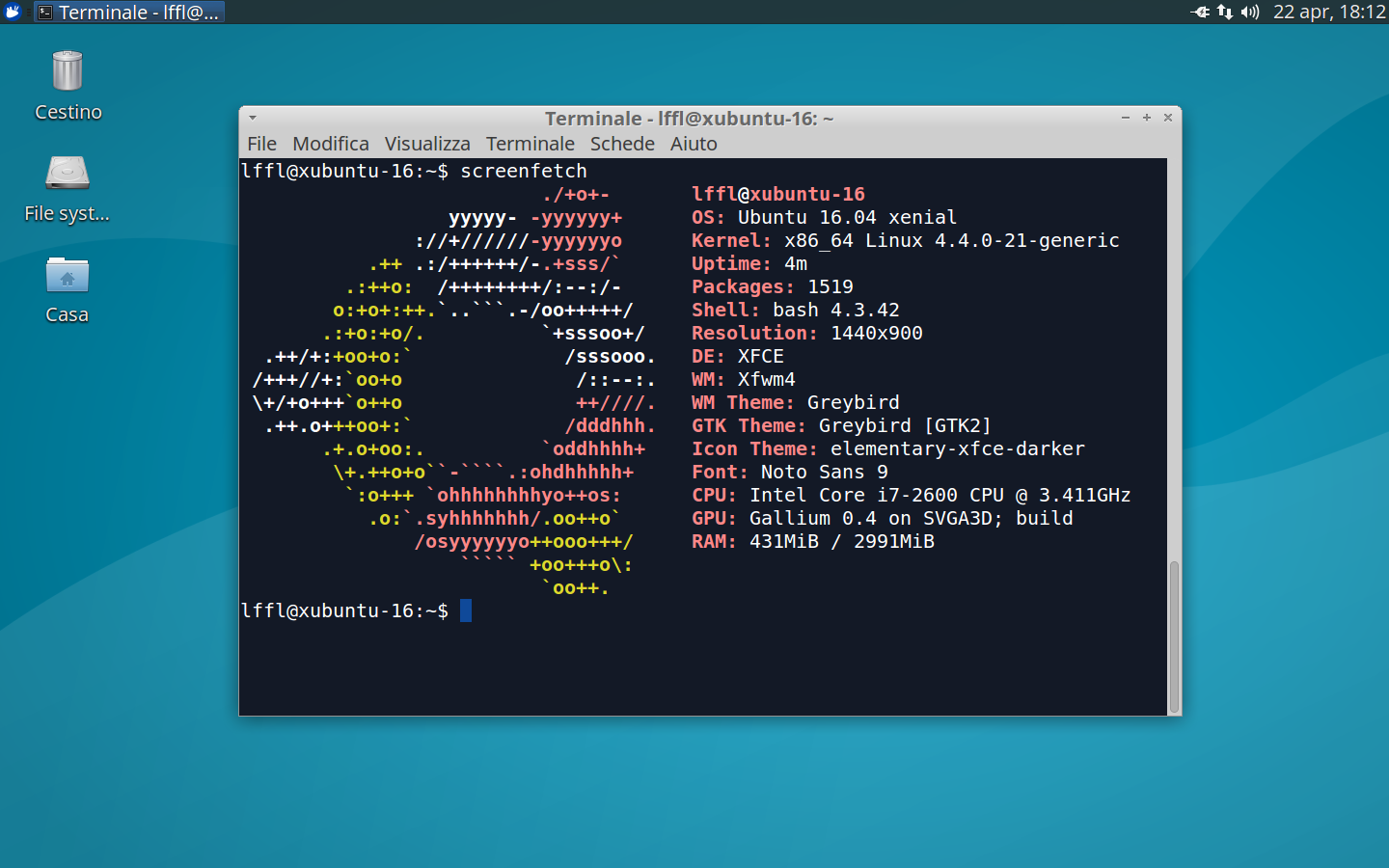Click the network up/down arrows tray icon
1389x868 pixels.
point(1225,12)
